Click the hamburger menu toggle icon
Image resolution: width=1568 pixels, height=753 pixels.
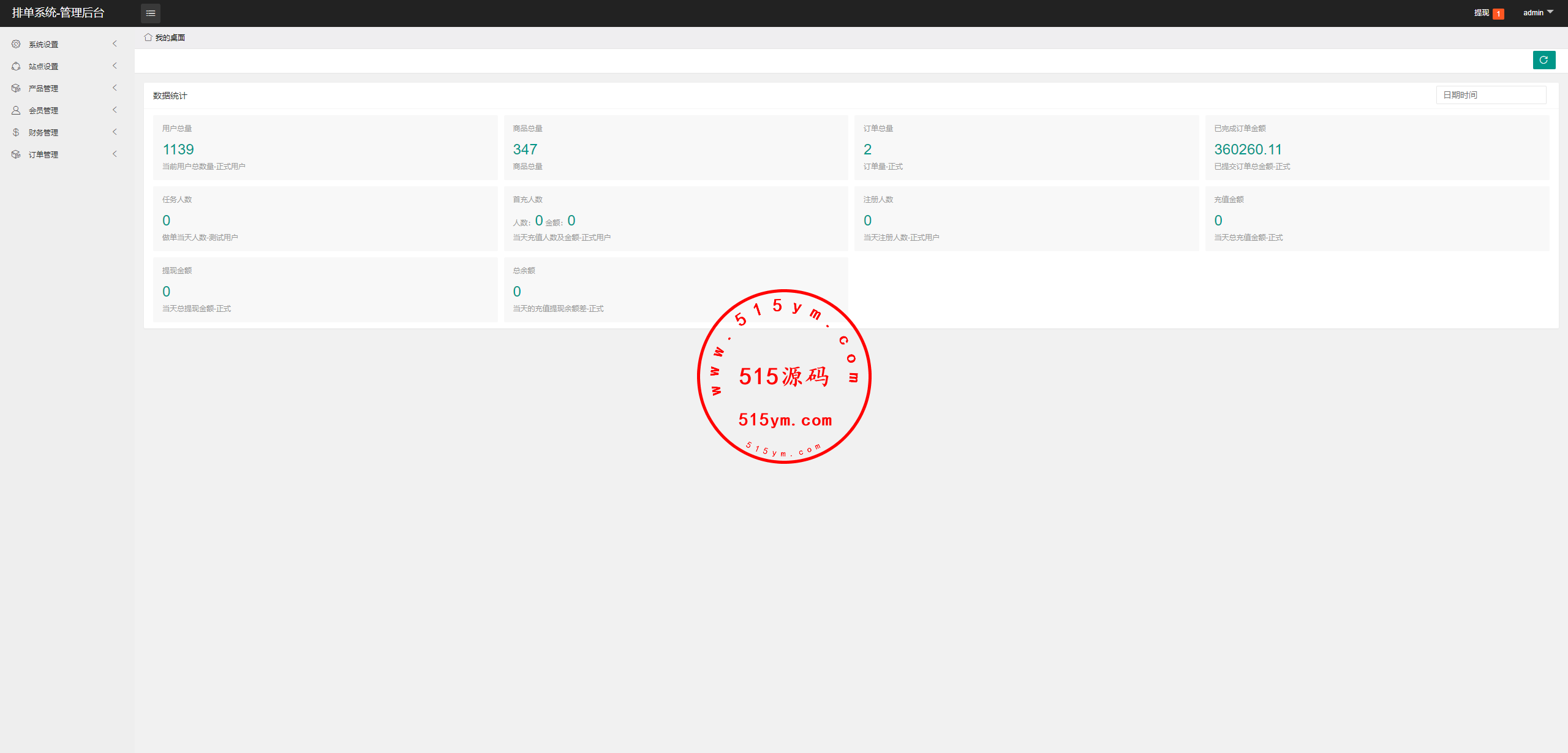click(151, 13)
